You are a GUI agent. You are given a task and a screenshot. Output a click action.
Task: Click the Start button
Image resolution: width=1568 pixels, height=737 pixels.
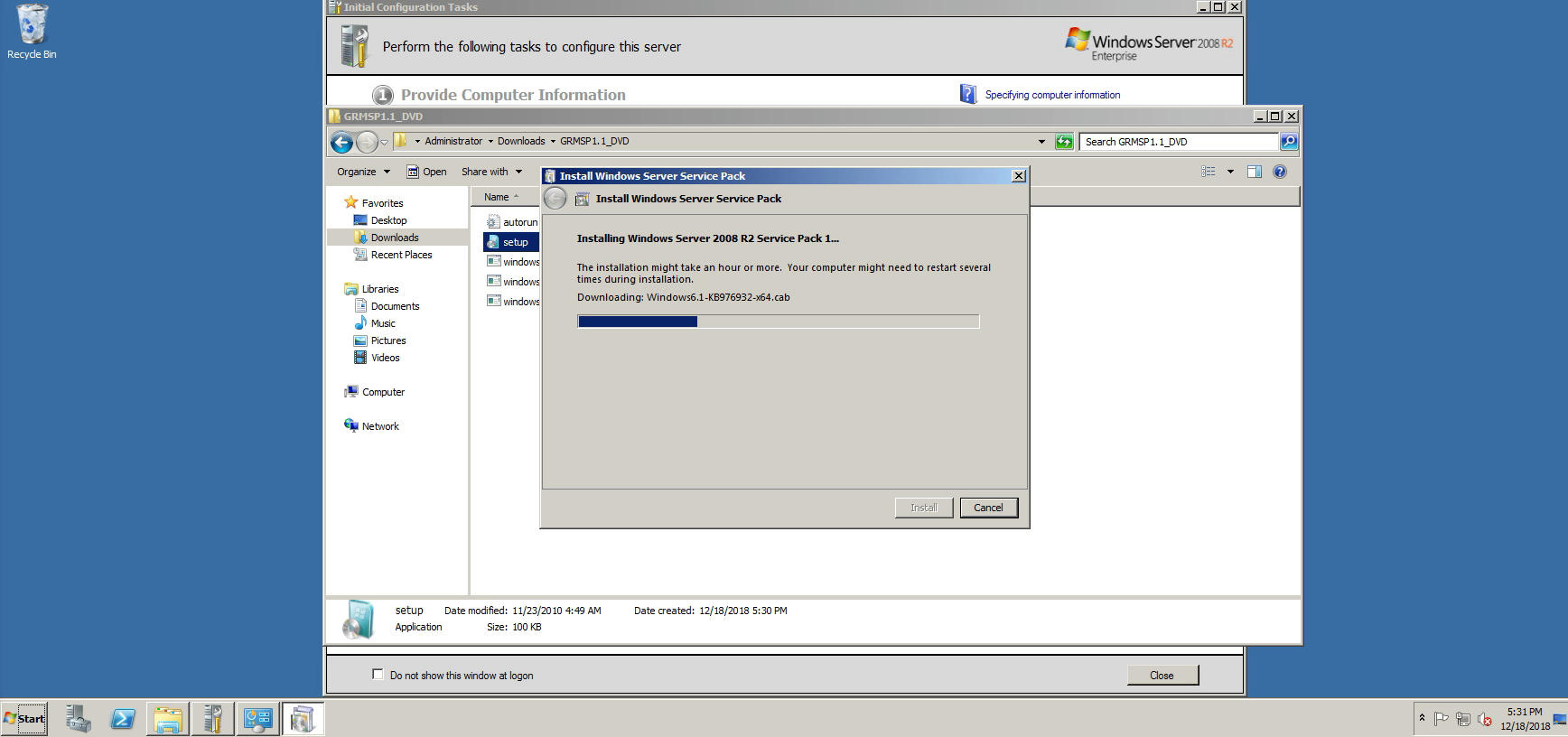coord(24,719)
